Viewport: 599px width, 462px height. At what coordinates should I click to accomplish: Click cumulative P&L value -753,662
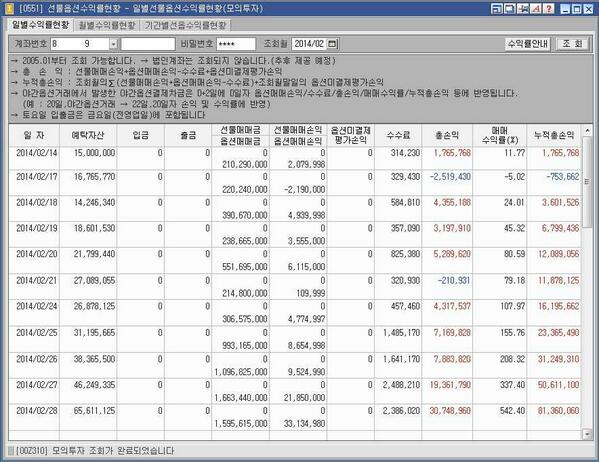pos(563,177)
